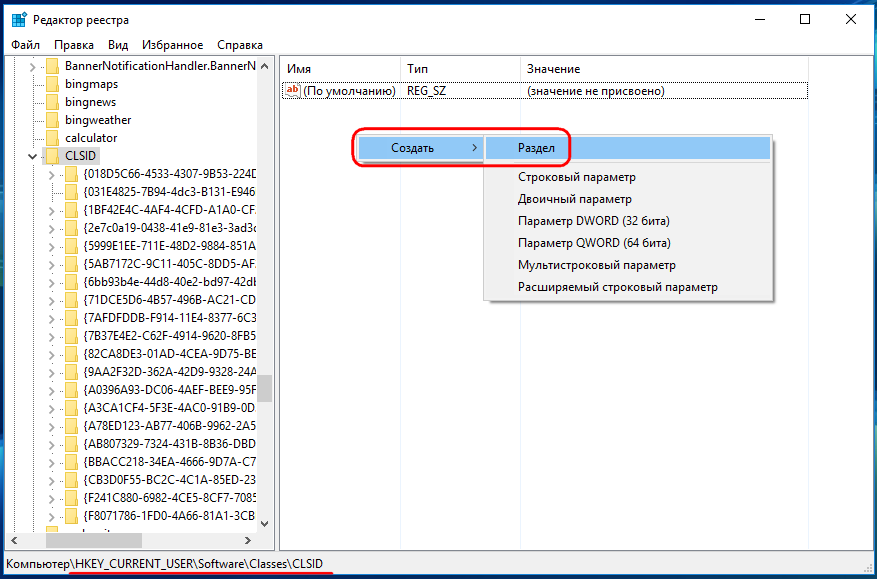Viewport: 877px width, 579px height.
Task: Click folder icon of {F8071786-1FD0-4A66 key
Action: 71,516
